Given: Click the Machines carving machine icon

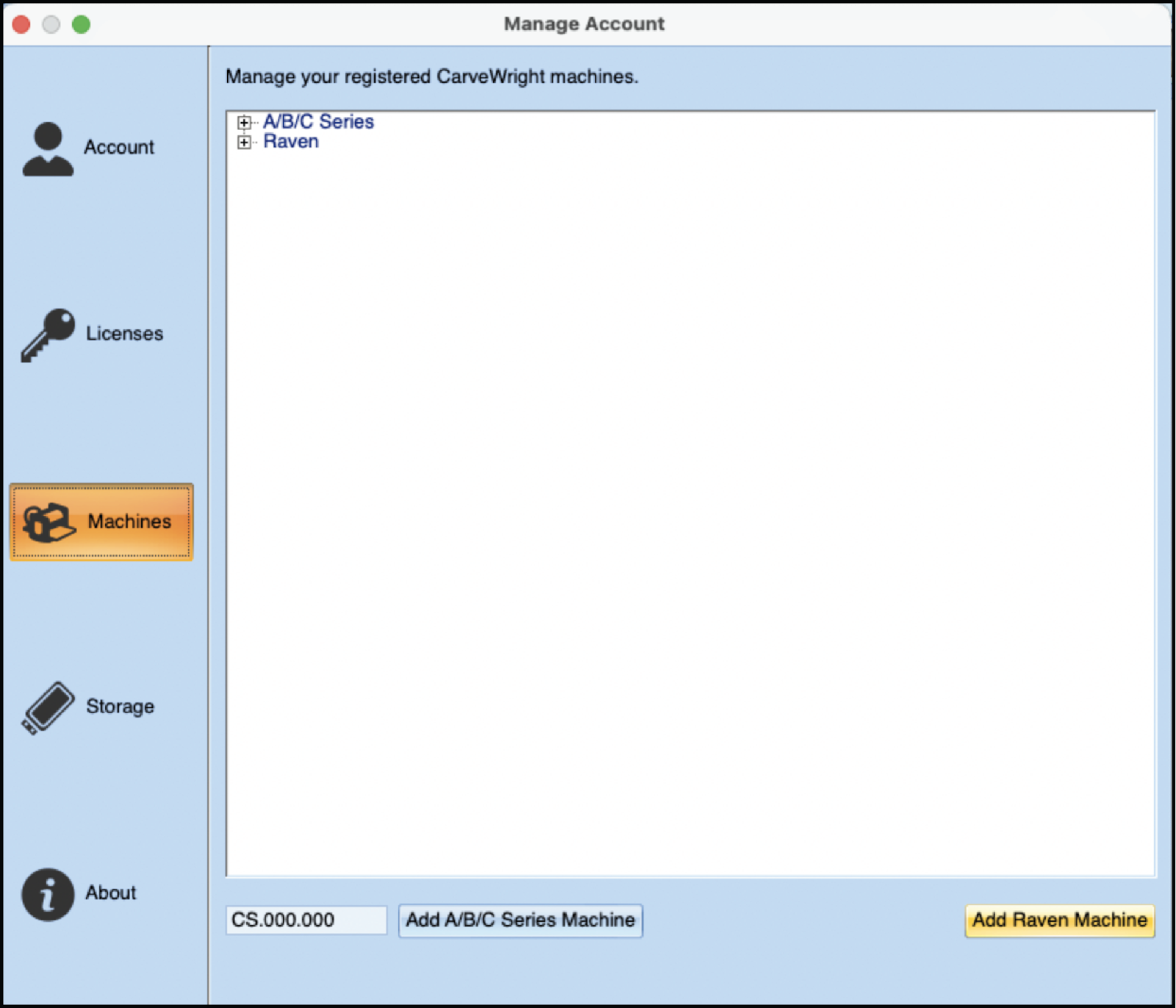Looking at the screenshot, I should tap(49, 522).
